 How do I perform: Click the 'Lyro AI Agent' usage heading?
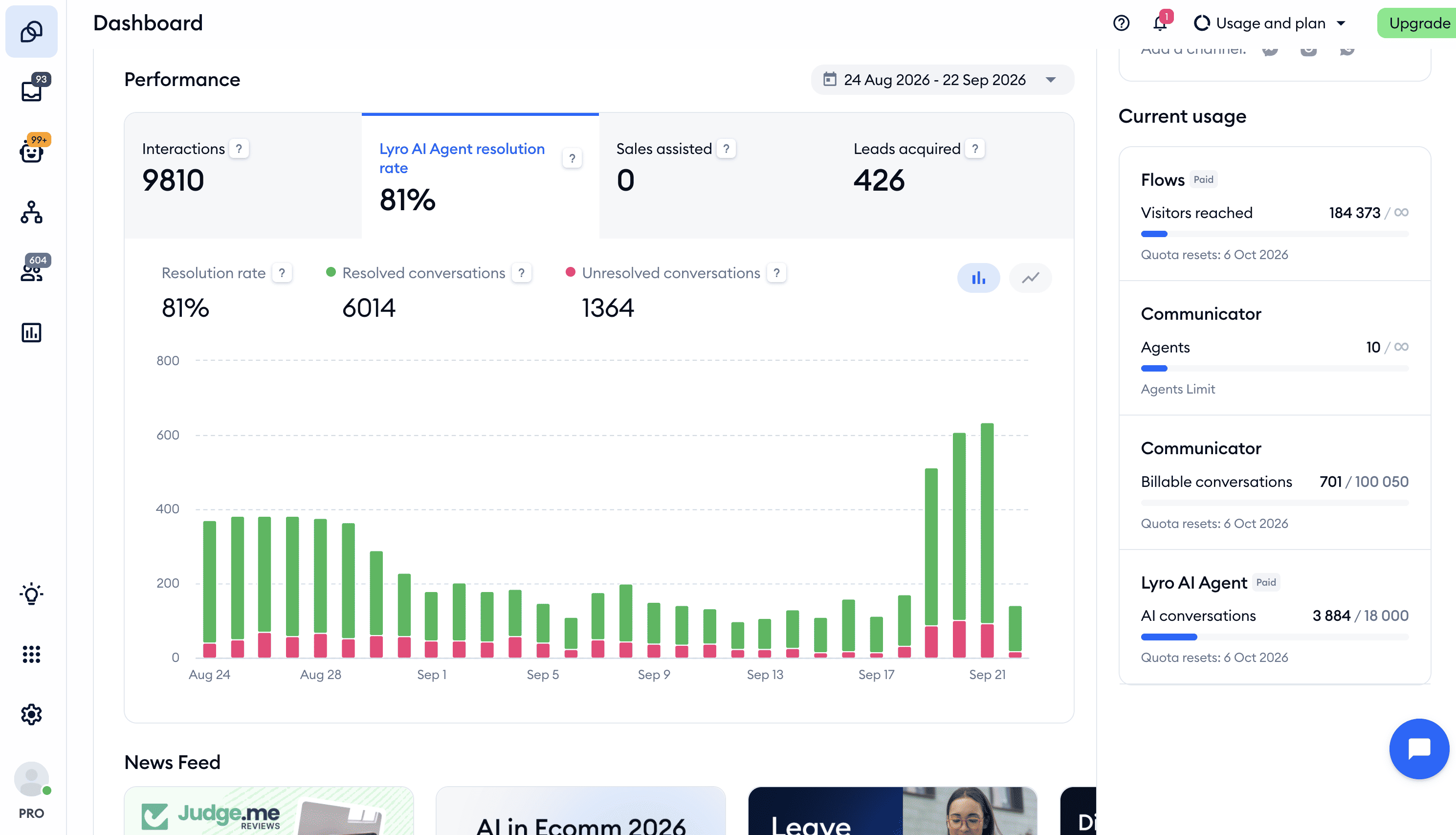pos(1194,583)
